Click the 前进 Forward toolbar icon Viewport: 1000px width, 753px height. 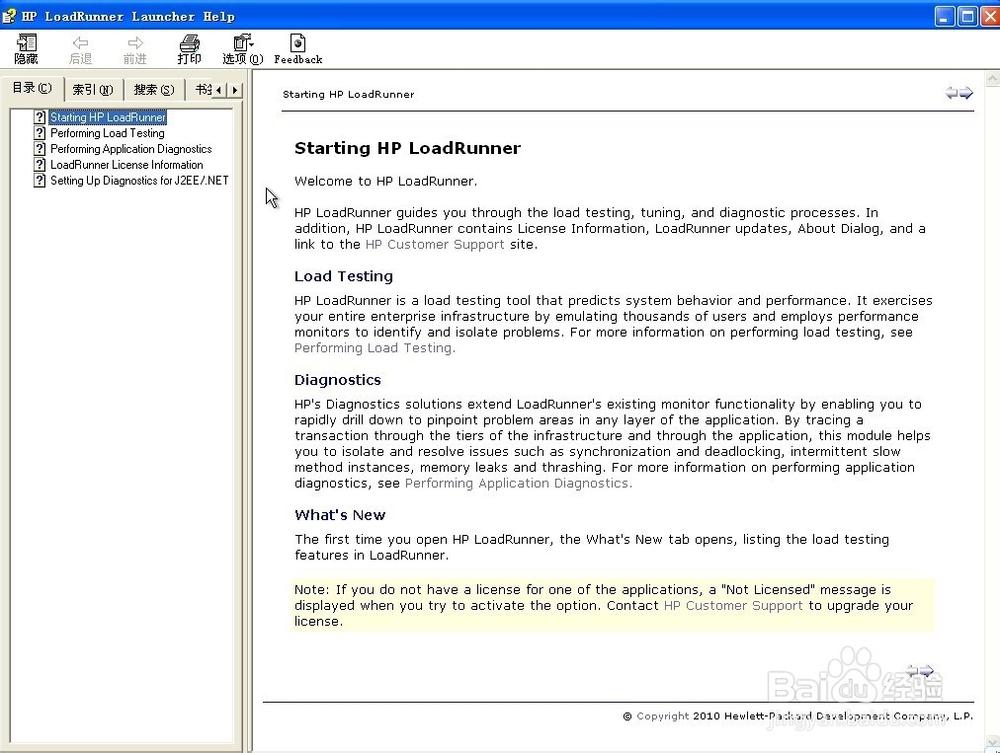coord(135,47)
